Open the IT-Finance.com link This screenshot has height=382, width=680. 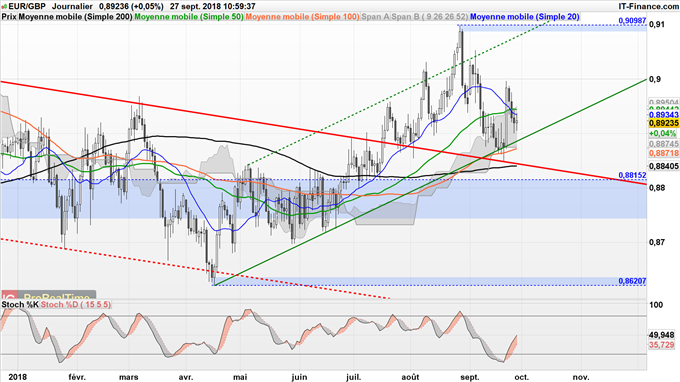[648, 7]
